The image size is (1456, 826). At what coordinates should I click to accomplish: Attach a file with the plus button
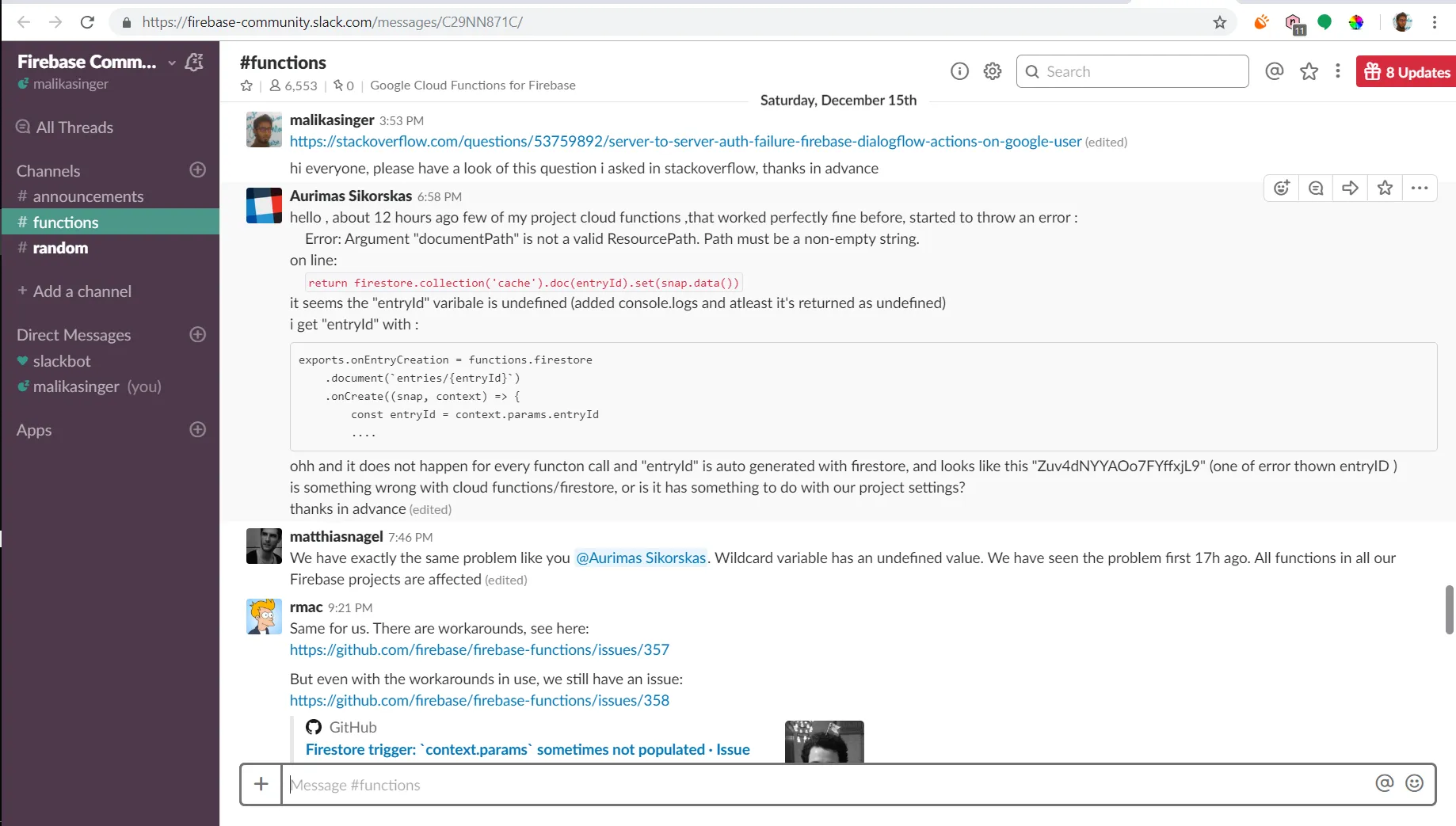(x=261, y=784)
